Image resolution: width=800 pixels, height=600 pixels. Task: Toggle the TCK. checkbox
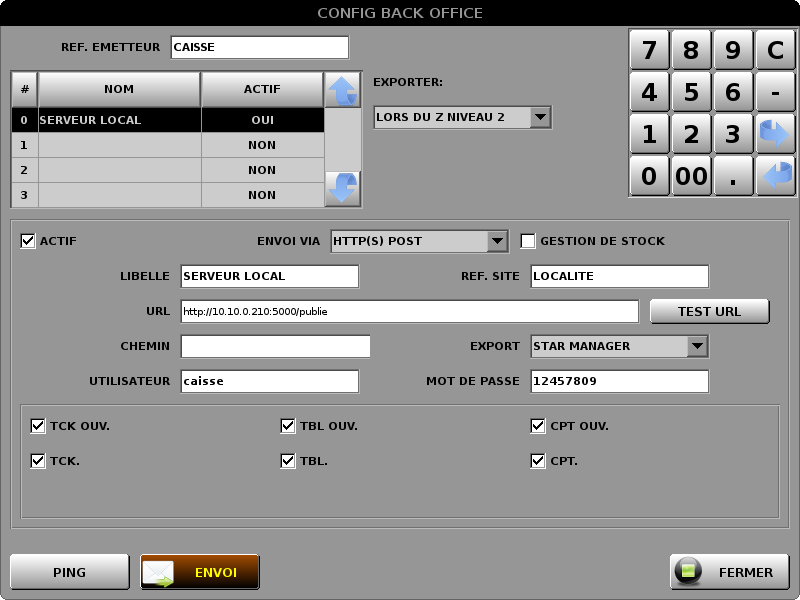(x=38, y=461)
